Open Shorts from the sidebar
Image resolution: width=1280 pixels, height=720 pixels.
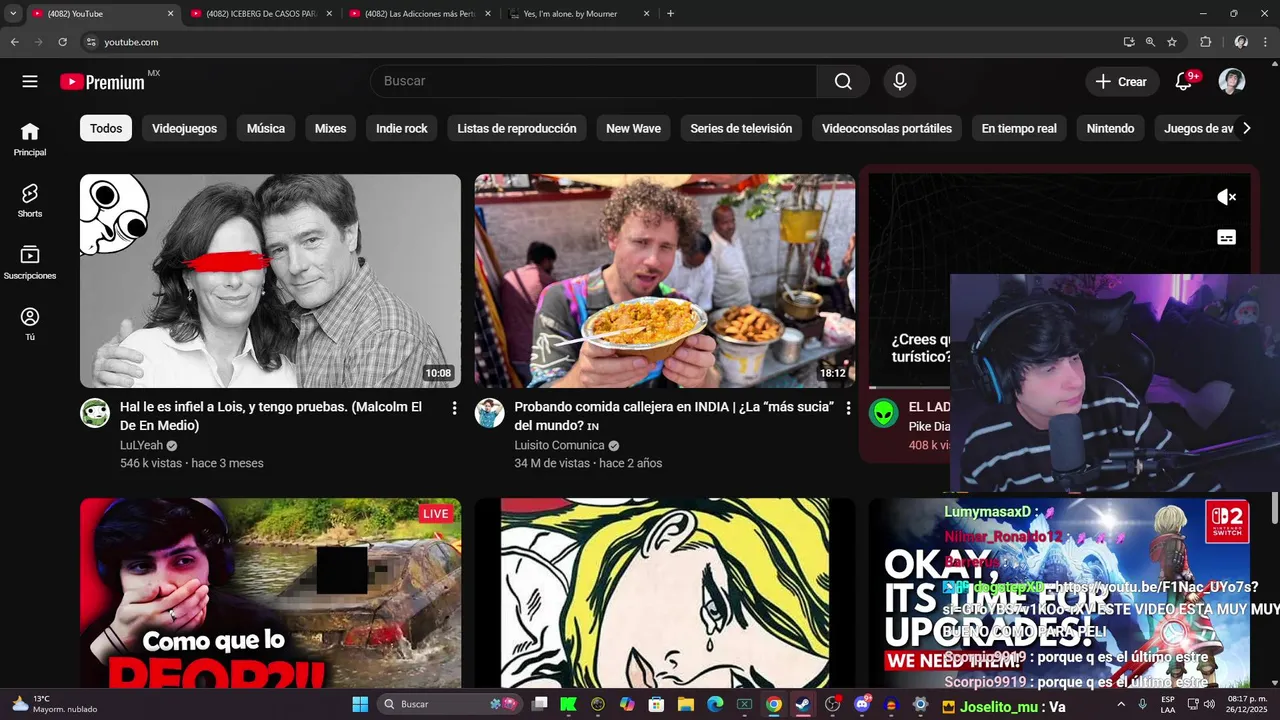pos(30,200)
